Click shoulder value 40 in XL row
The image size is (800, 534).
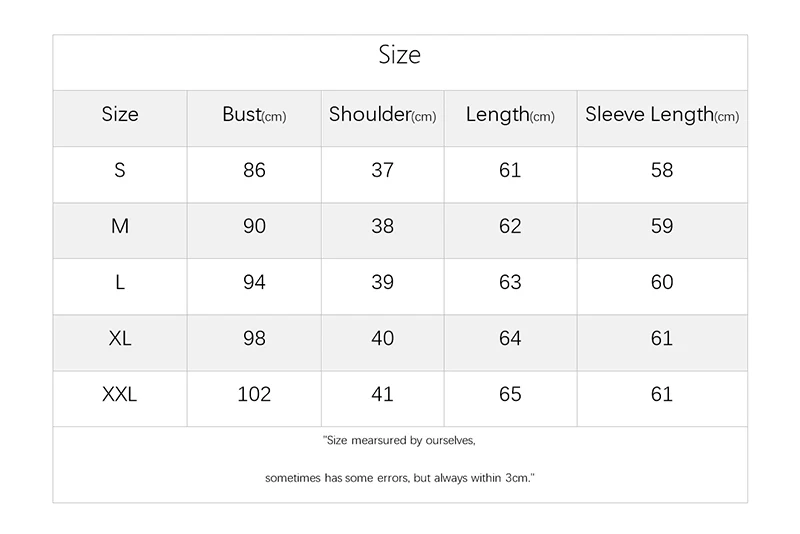383,338
